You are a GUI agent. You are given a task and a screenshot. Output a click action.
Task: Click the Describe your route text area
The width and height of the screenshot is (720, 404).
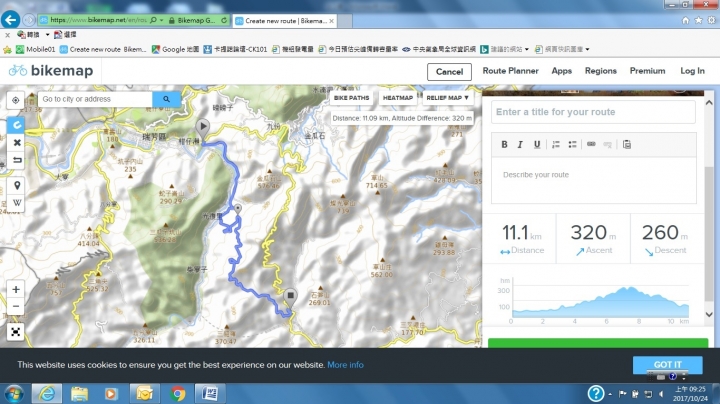point(594,180)
